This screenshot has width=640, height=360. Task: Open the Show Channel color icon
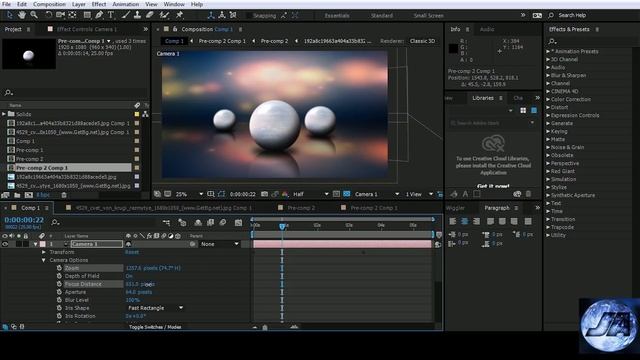pyautogui.click(x=285, y=194)
